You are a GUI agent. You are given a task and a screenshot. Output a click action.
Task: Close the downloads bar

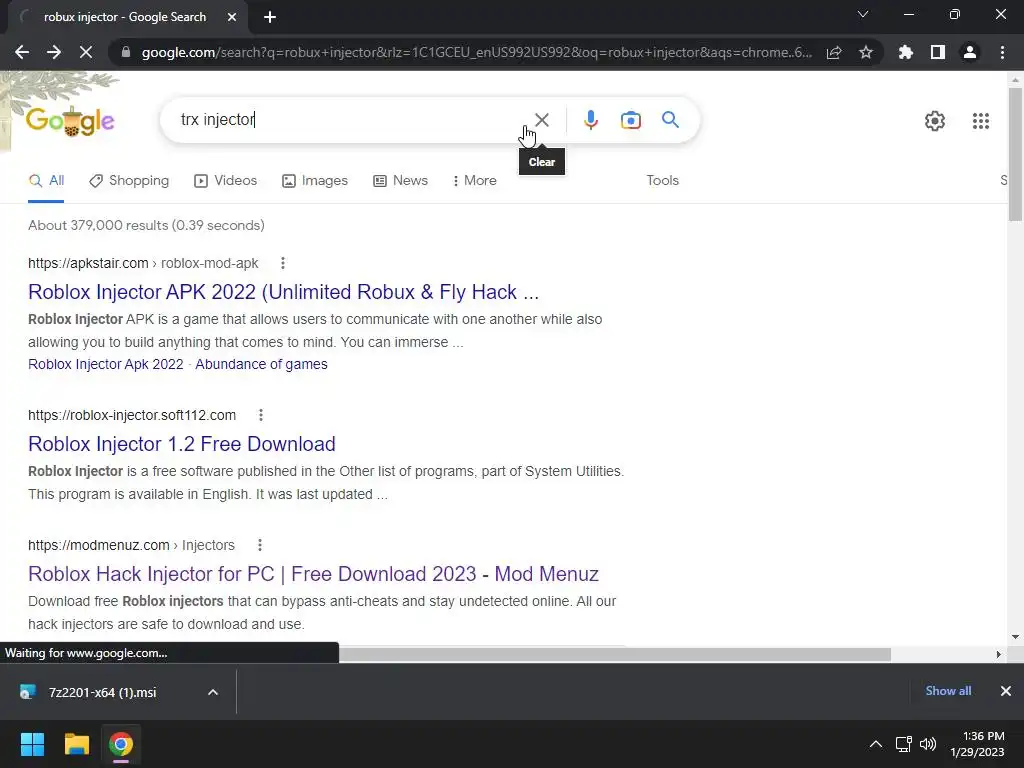click(x=1006, y=691)
